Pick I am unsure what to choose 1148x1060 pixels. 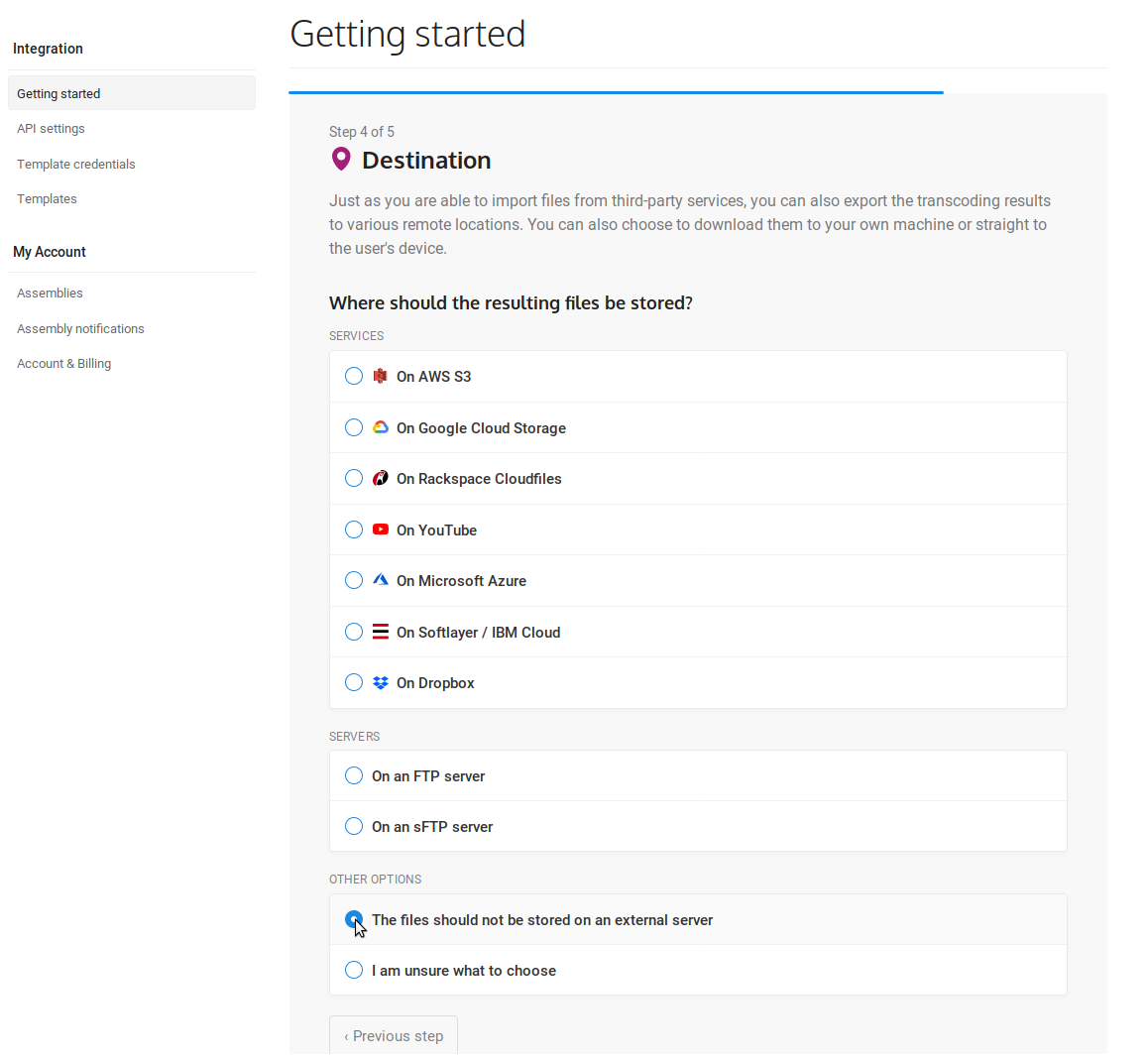pos(354,970)
